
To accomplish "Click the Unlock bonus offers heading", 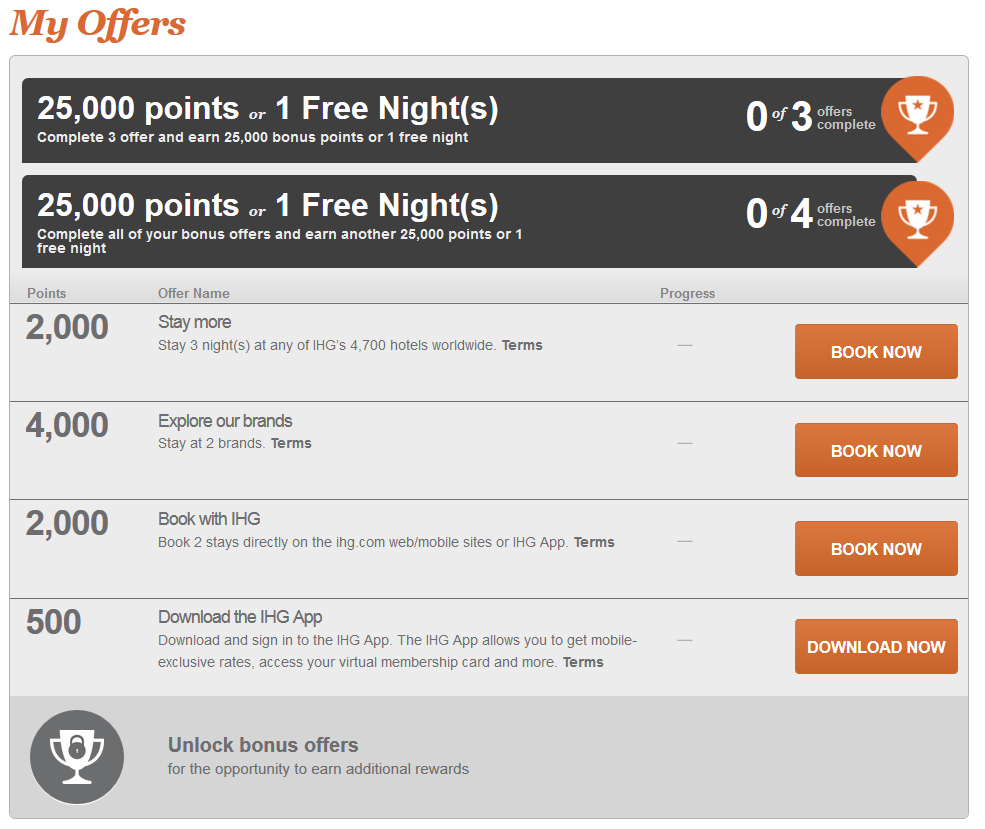I will [x=263, y=745].
